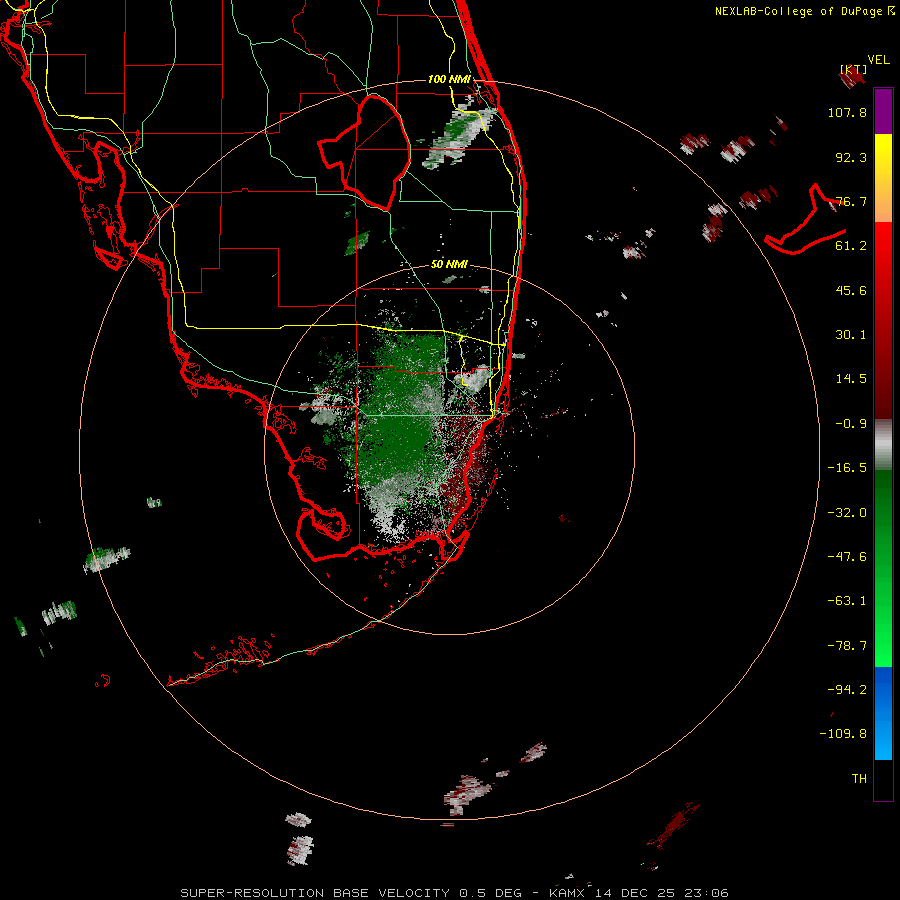This screenshot has height=900, width=900.
Task: Click the gray near-zero color bar segment
Action: tap(883, 445)
